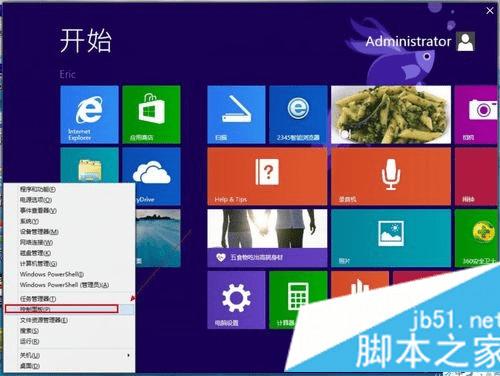Open the 录音机 microphone recorder tile
Screen dimensions: 500x376
pyautogui.click(x=391, y=177)
